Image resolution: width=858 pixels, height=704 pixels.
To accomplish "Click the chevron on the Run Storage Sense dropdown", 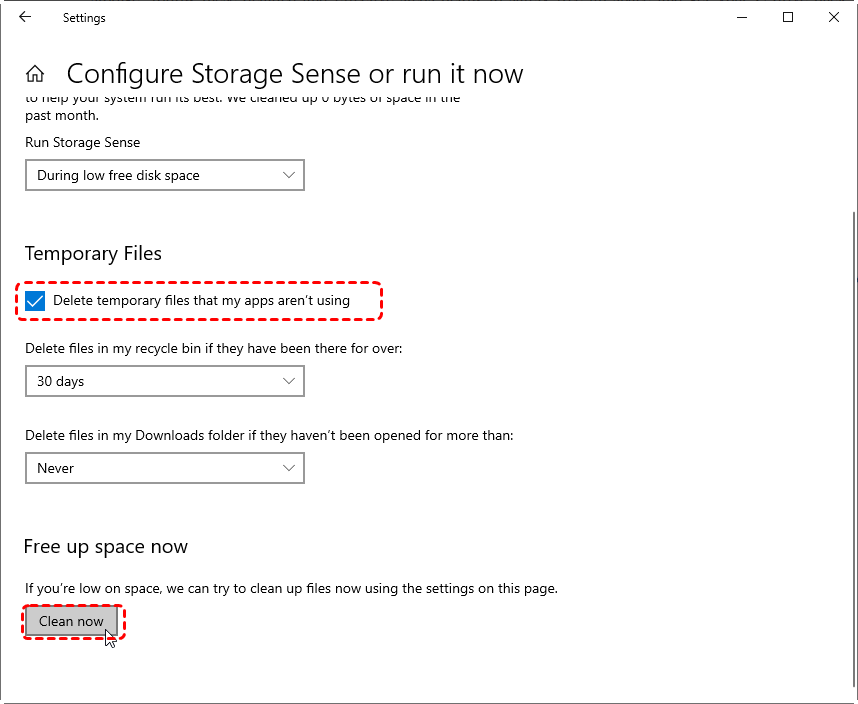I will 289,175.
